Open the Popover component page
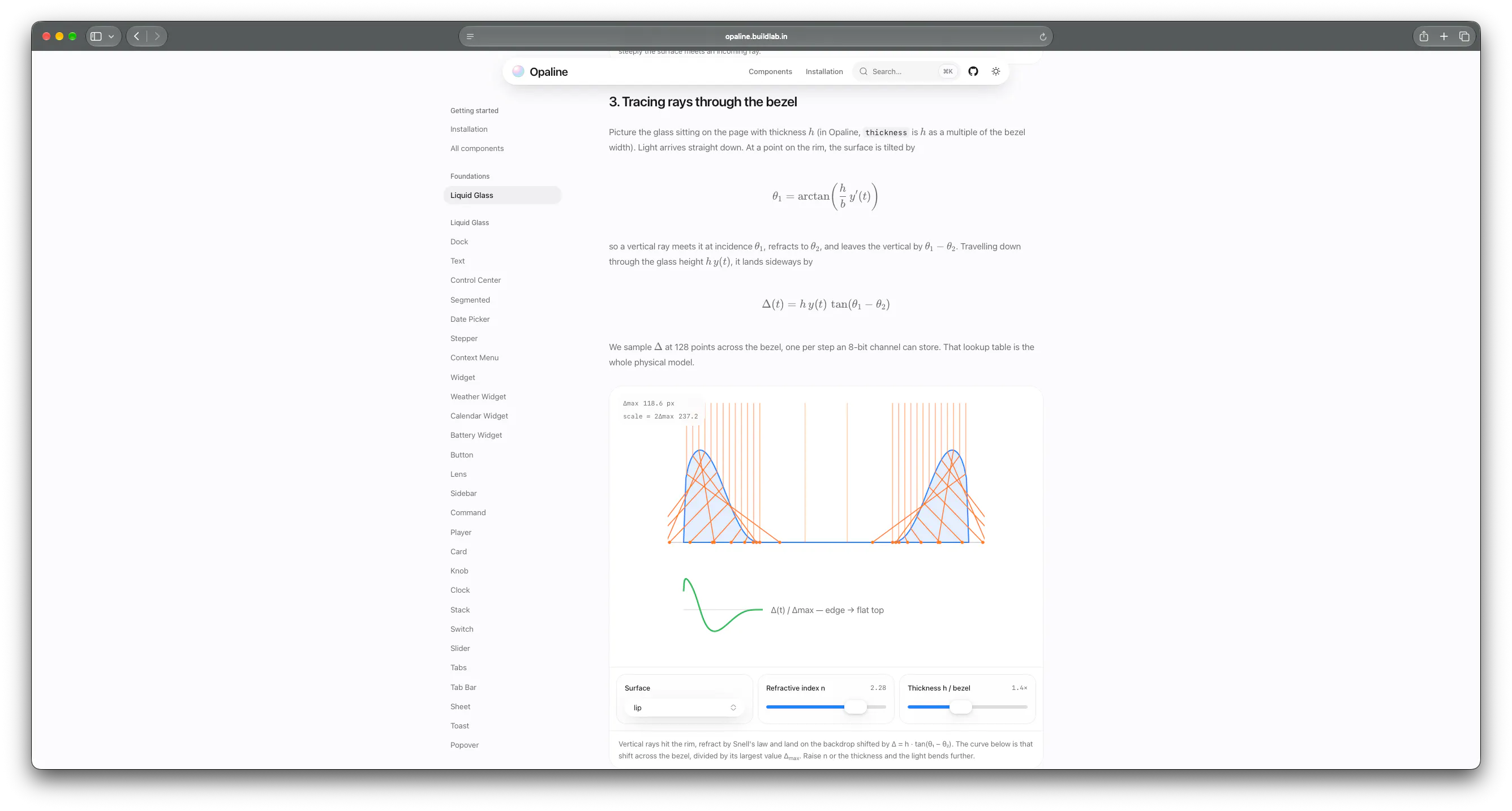Image resolution: width=1512 pixels, height=811 pixels. pyautogui.click(x=464, y=745)
